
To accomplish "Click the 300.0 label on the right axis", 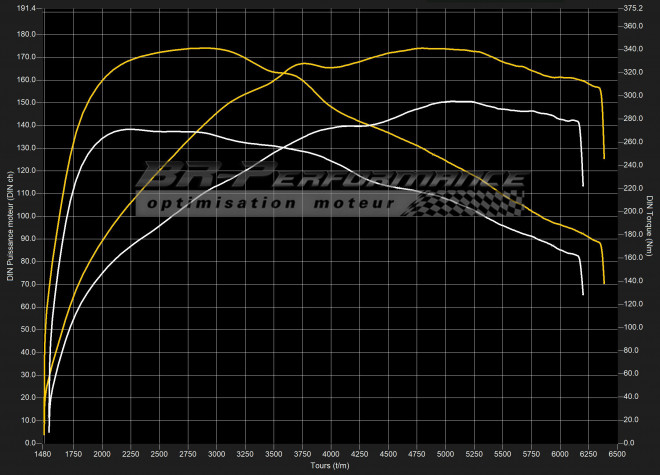I will point(633,95).
